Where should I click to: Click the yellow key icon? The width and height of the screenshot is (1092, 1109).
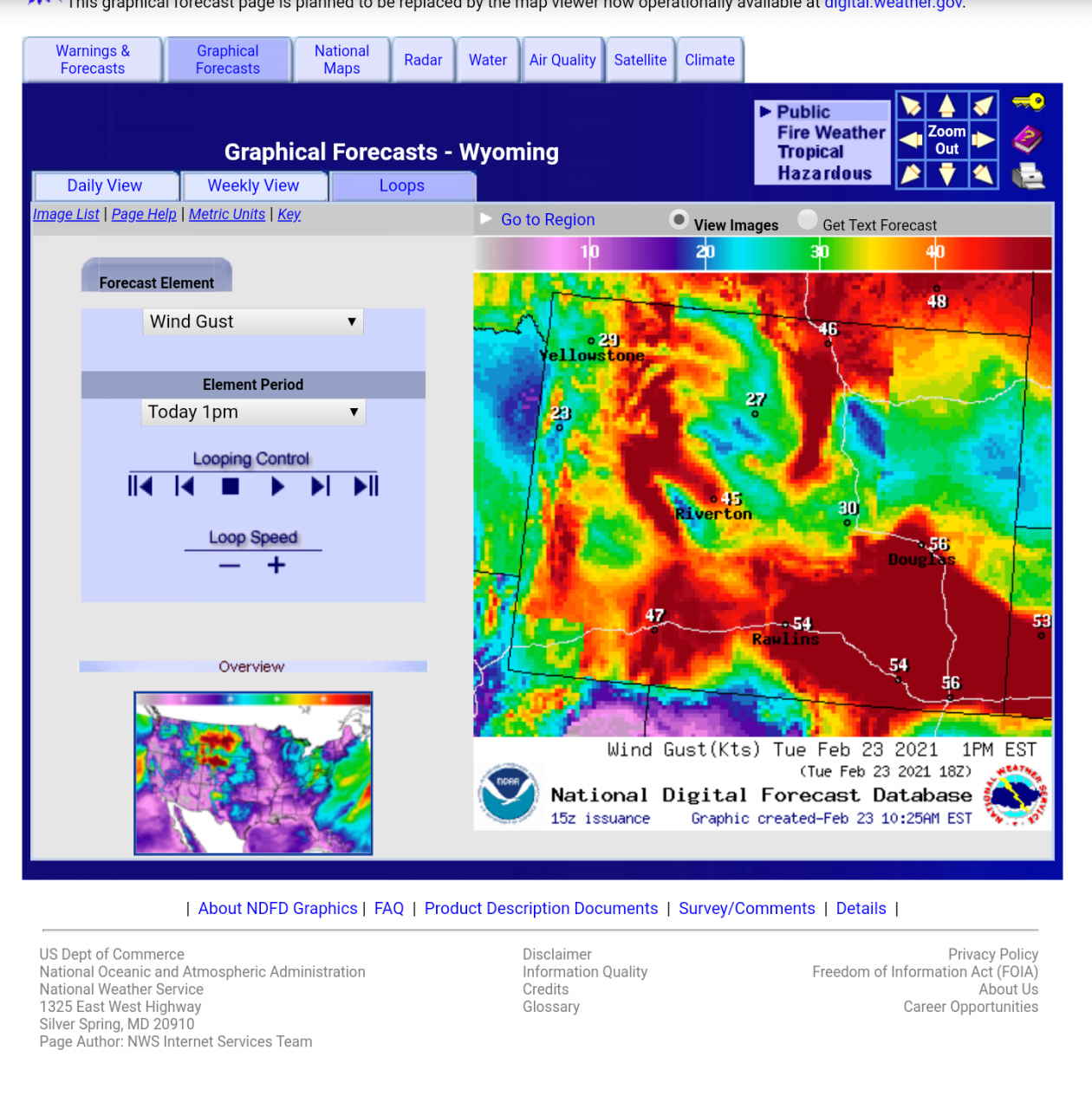1028,102
